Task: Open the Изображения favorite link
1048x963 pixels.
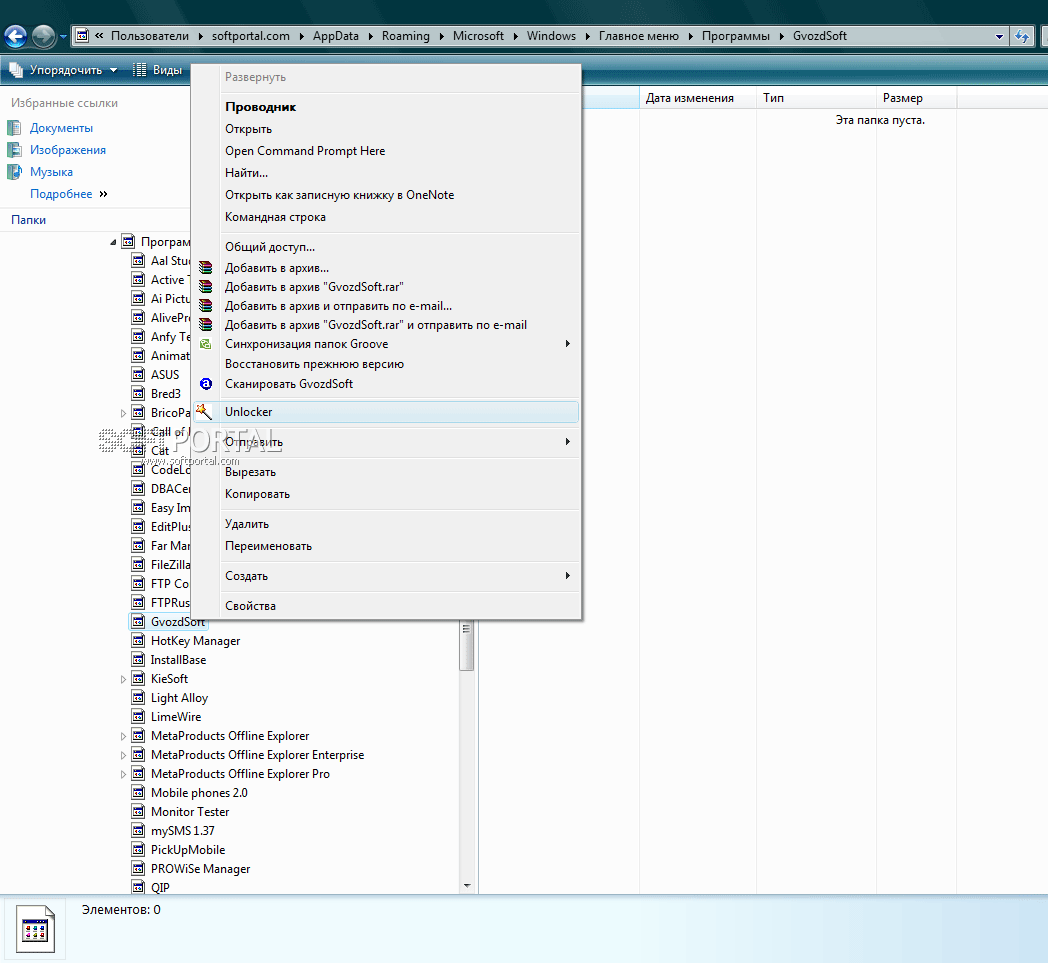Action: [68, 150]
